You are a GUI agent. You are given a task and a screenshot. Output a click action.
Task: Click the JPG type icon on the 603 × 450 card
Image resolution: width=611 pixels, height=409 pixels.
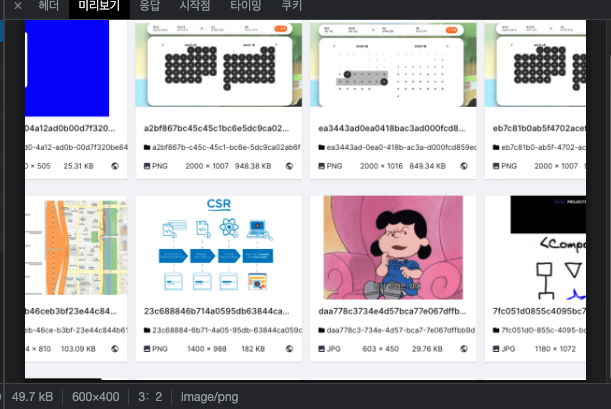click(x=321, y=349)
